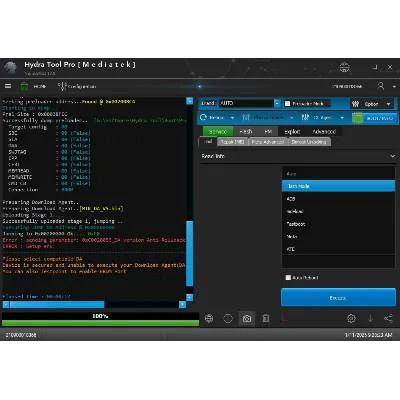Click the Reboot circular arrow icon

tap(203, 117)
